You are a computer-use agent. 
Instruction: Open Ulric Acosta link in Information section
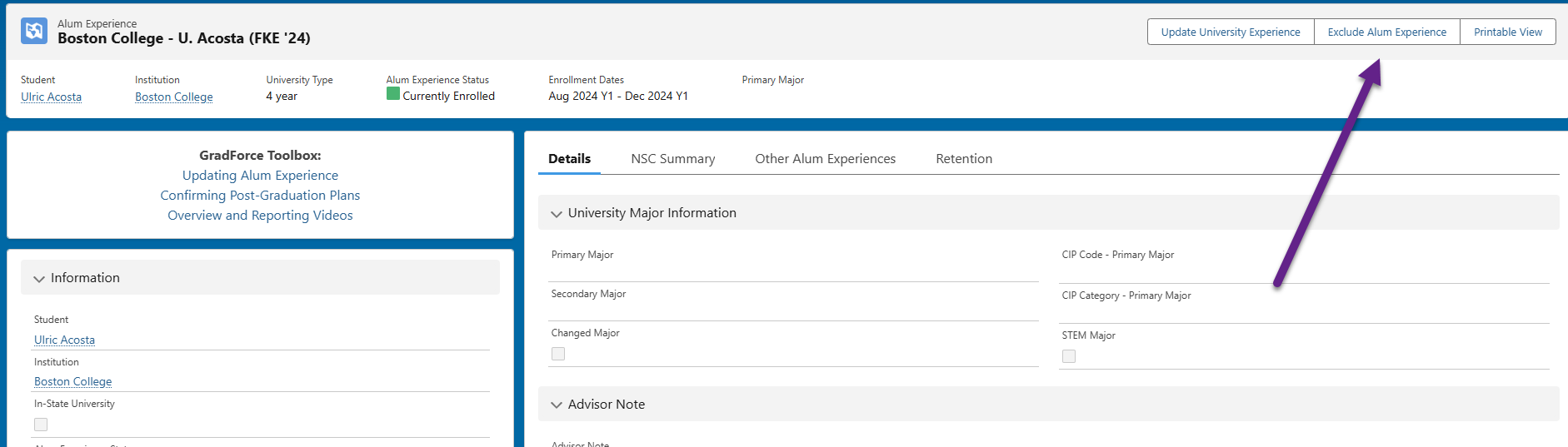64,340
